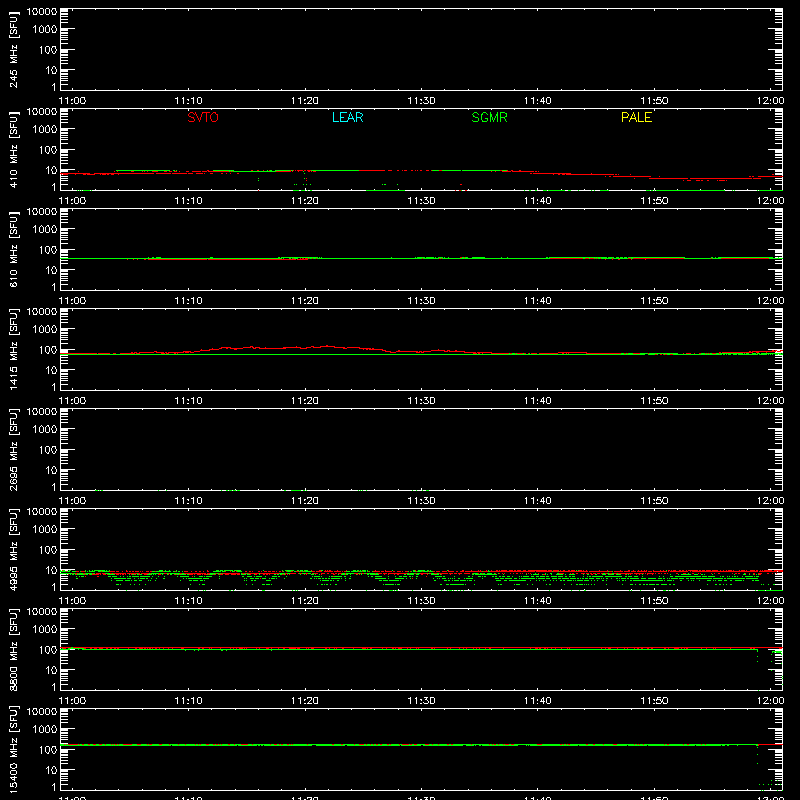The image size is (800, 800).
Task: Select the 8800 MHz [SFU] axis title
Action: tap(13, 650)
